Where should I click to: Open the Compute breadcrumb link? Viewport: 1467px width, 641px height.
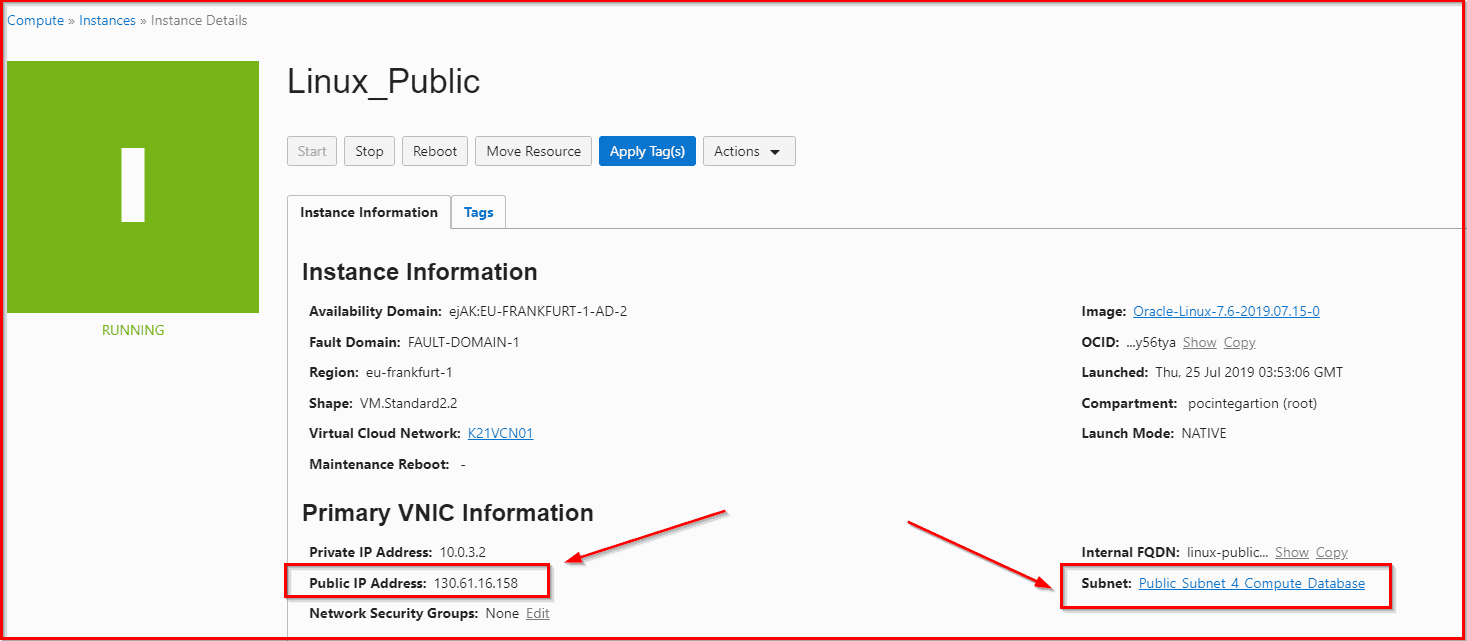(35, 20)
